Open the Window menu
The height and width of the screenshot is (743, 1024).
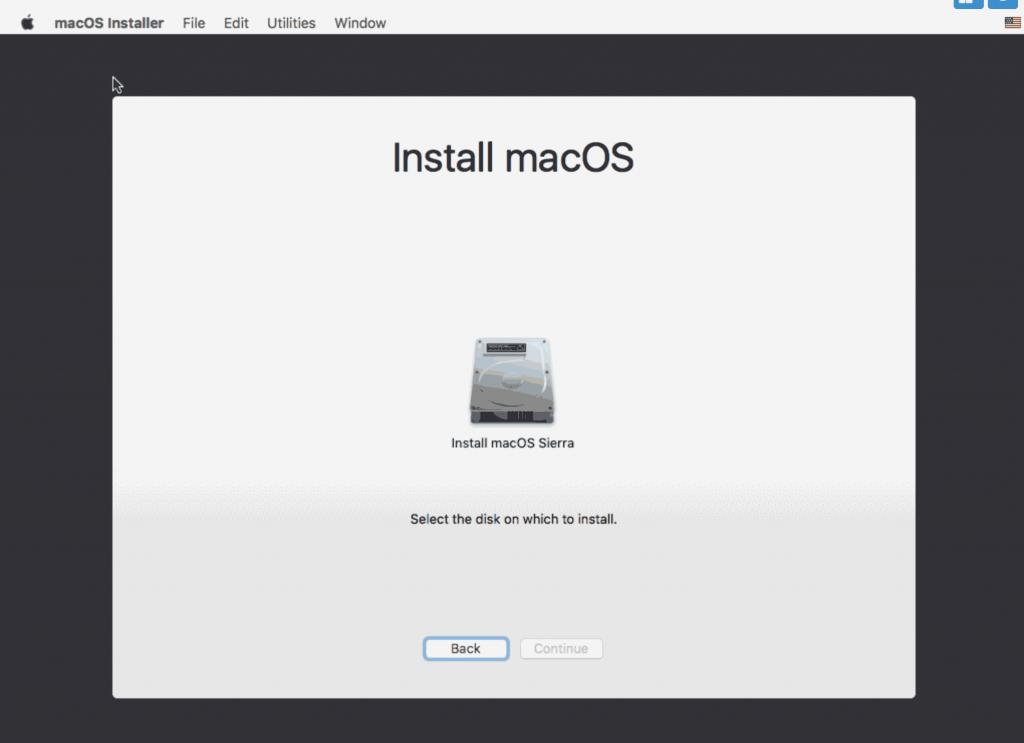360,23
